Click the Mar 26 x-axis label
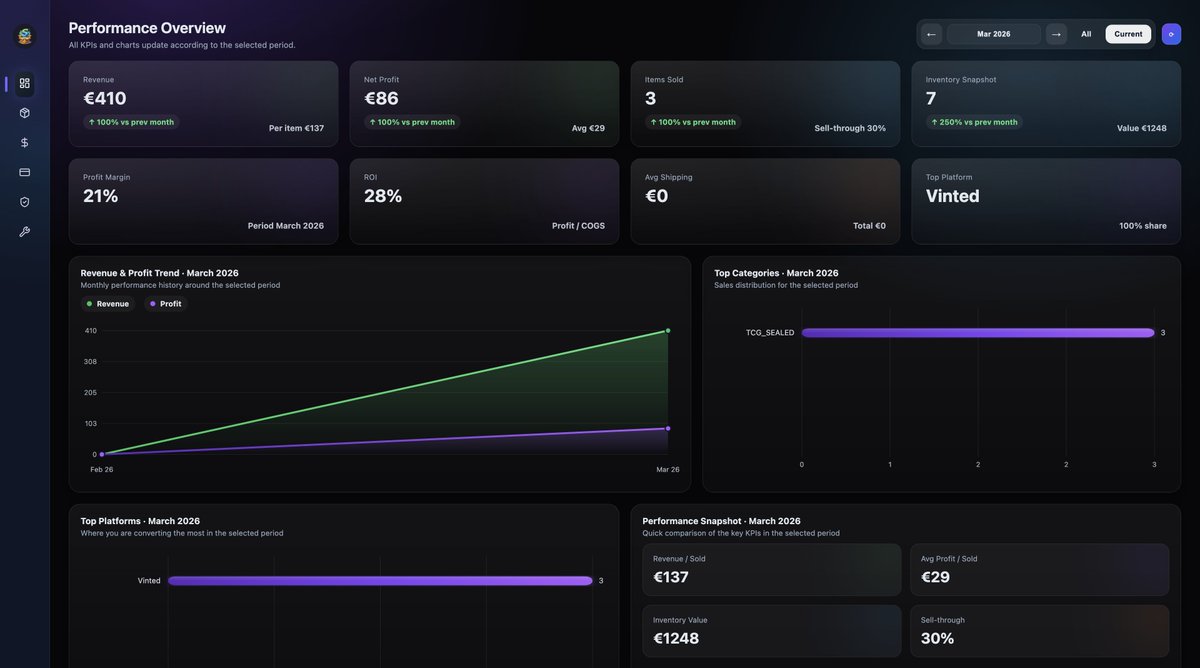The height and width of the screenshot is (668, 1200). [668, 469]
